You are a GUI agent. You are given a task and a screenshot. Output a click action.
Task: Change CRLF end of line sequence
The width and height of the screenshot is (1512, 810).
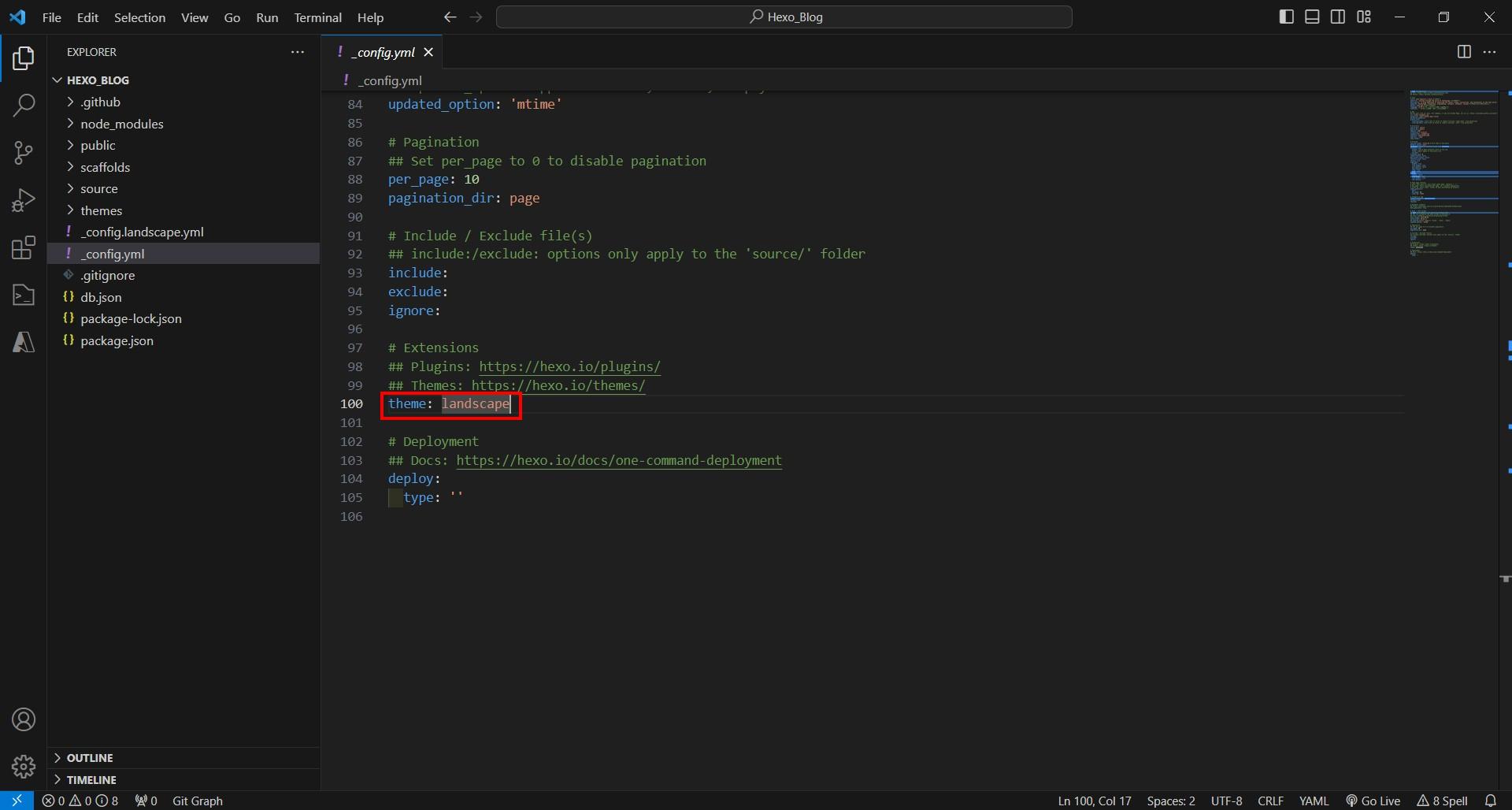click(x=1270, y=801)
